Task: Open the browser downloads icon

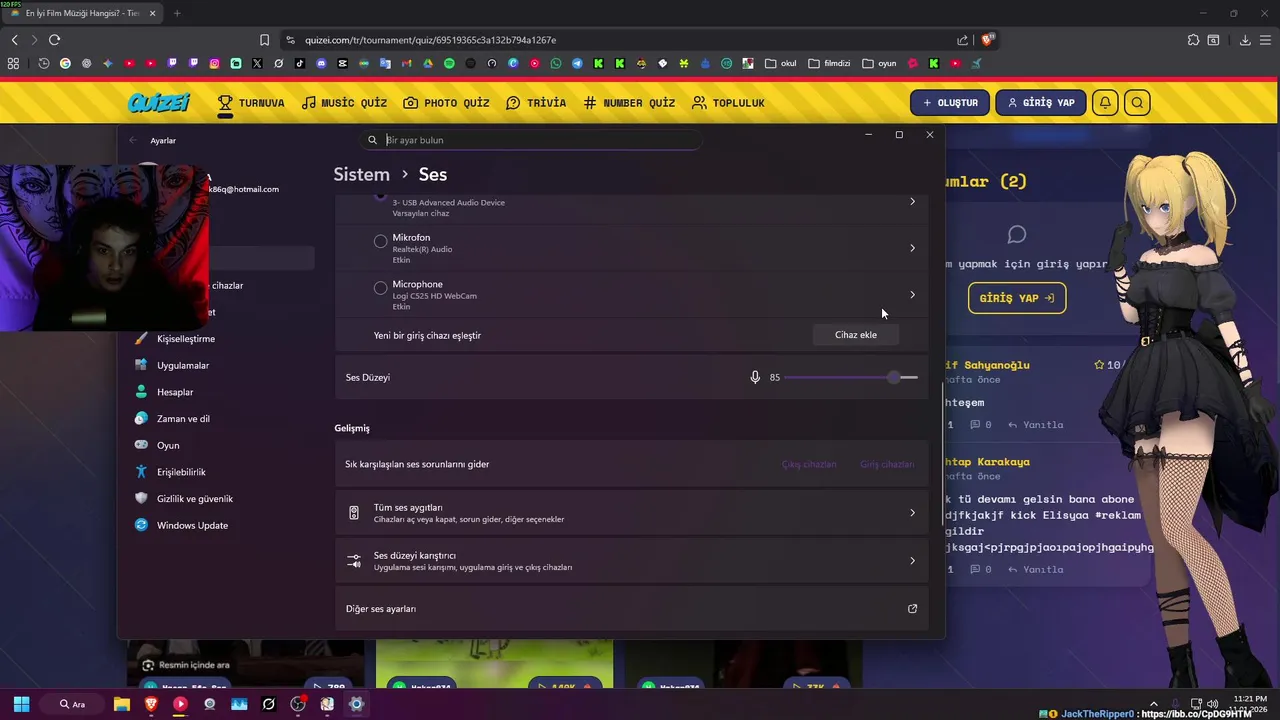Action: (x=1245, y=40)
